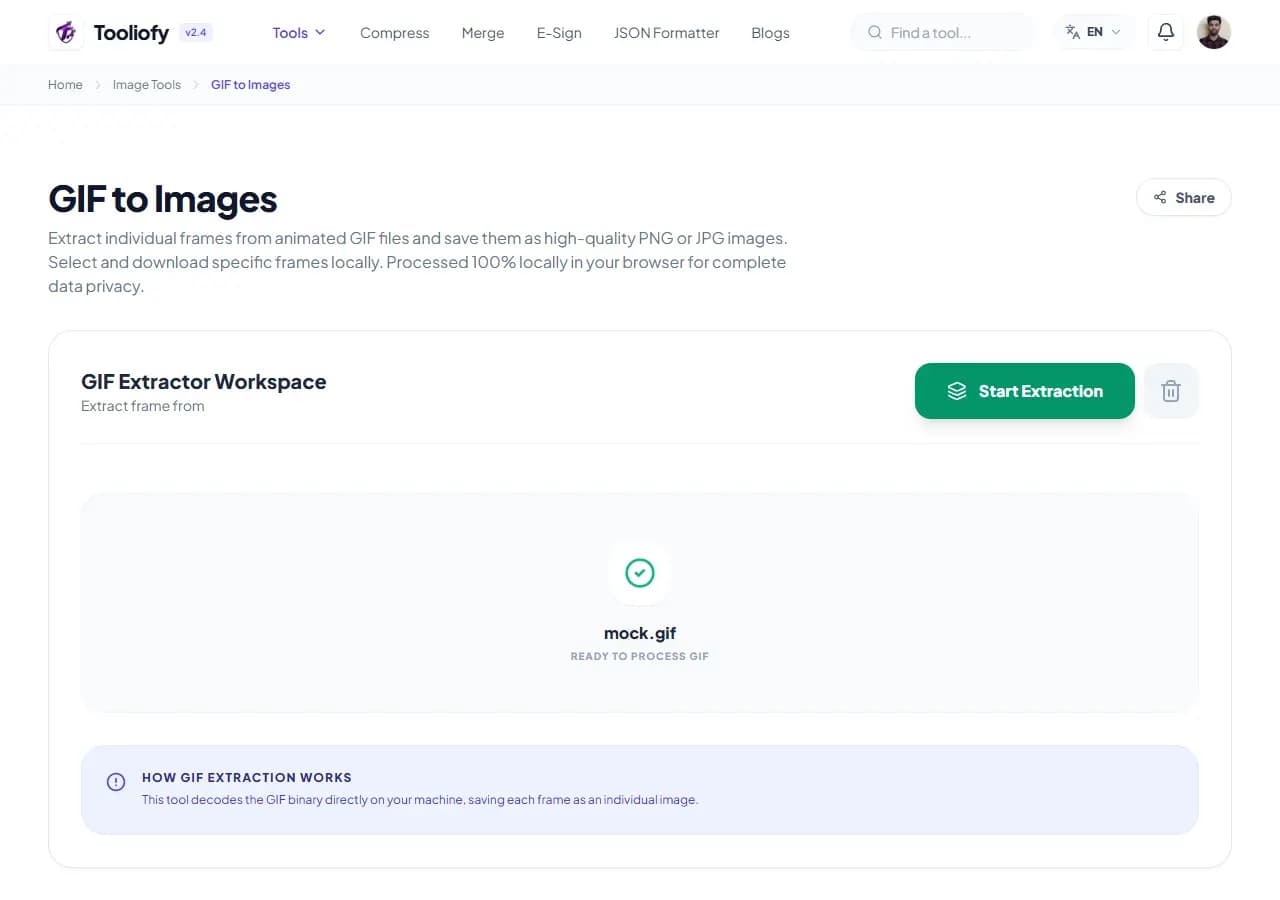The image size is (1280, 900).
Task: Click the search magnifier icon
Action: (x=875, y=32)
